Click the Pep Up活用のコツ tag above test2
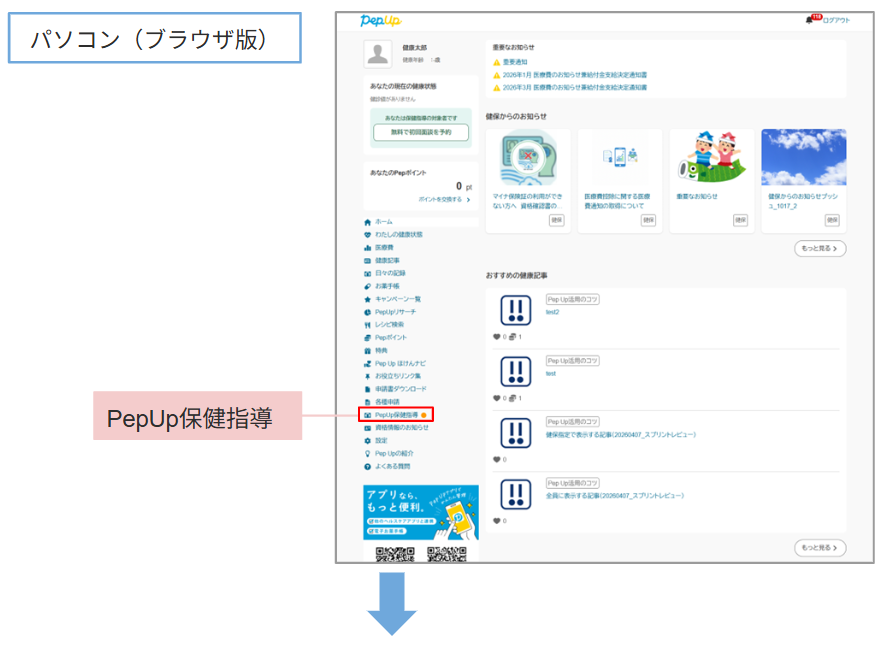890x647 pixels. pyautogui.click(x=572, y=299)
